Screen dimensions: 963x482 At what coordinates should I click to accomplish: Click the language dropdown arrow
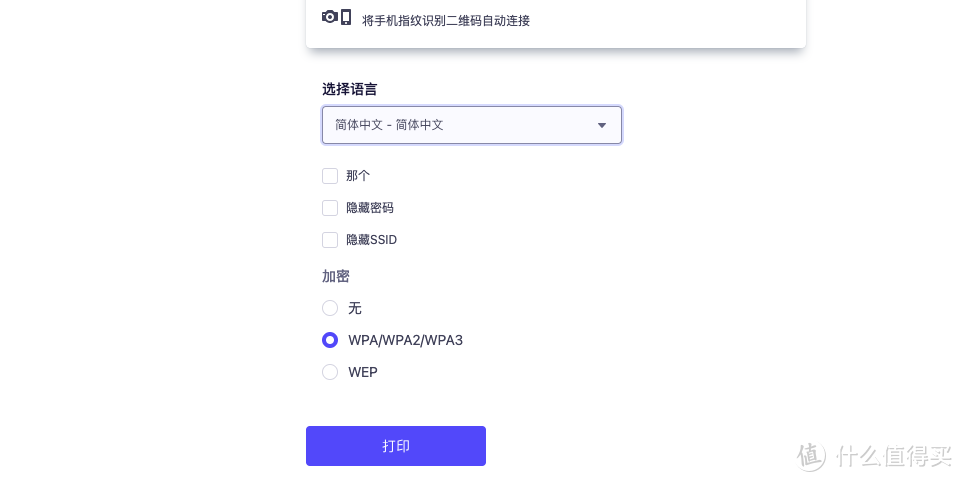coord(602,125)
